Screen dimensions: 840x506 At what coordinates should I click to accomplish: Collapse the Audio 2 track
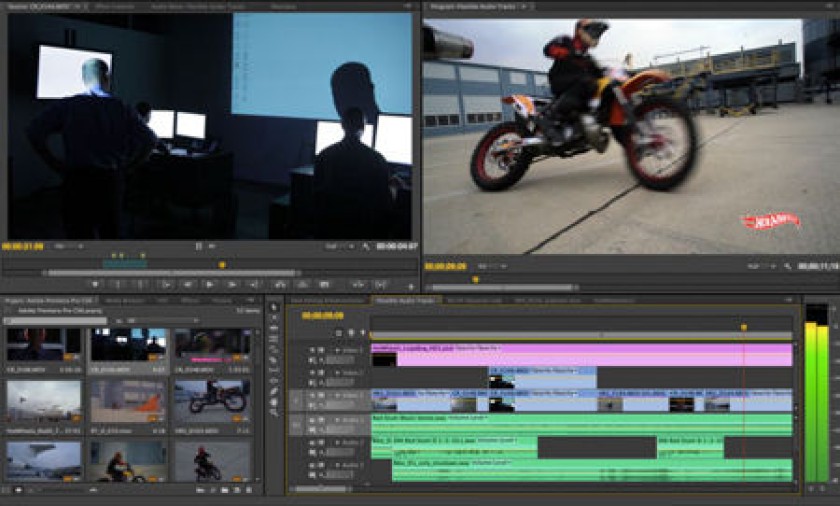point(338,442)
